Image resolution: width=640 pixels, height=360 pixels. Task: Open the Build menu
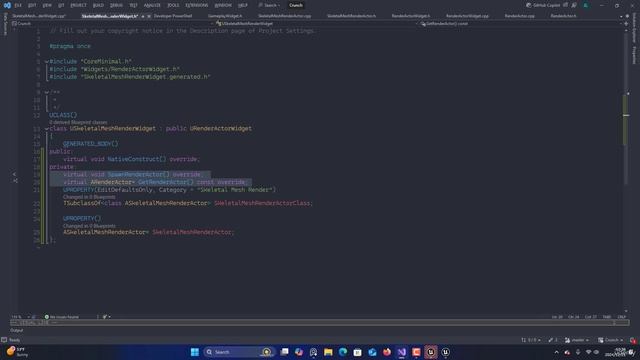98,5
